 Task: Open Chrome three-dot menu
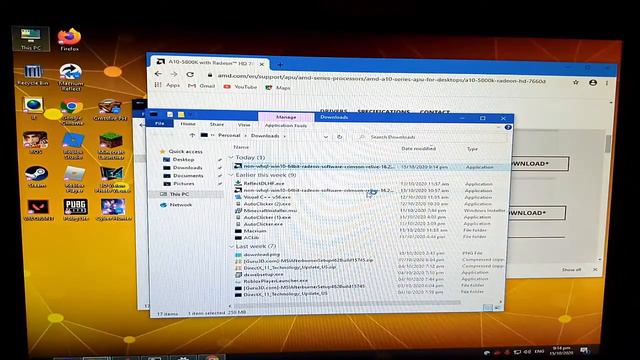coord(607,83)
